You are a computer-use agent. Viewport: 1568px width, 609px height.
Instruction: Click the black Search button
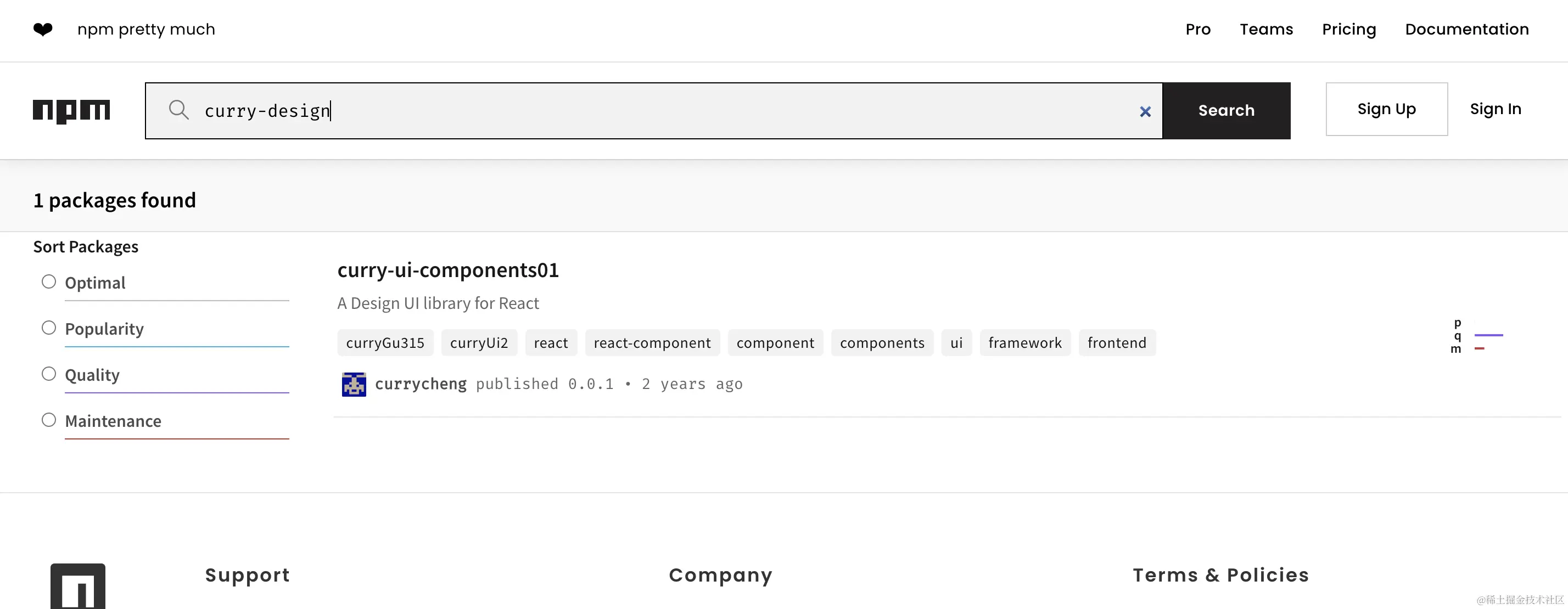[1227, 111]
